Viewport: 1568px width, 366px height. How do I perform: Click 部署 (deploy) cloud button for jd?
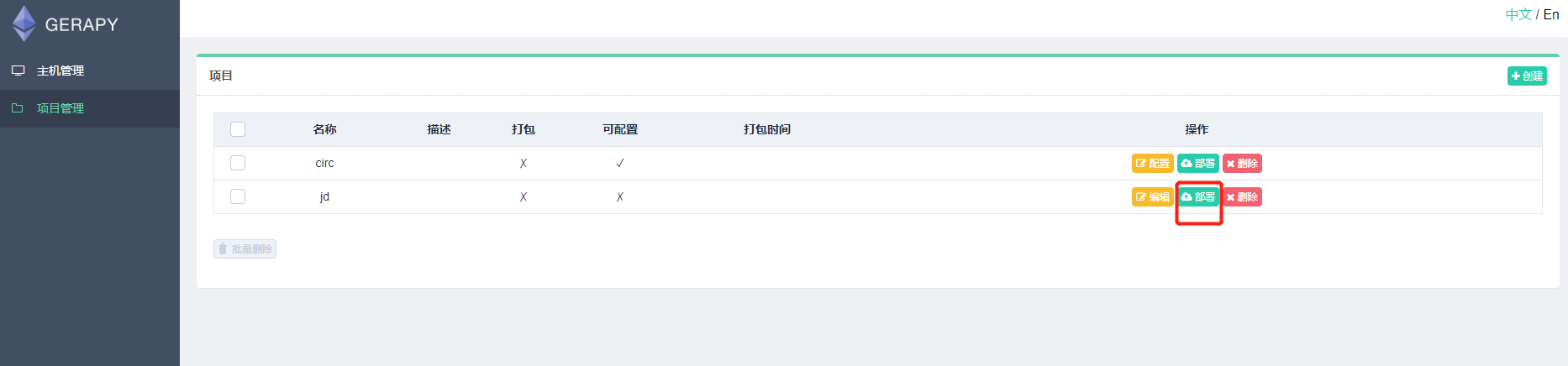(1197, 197)
